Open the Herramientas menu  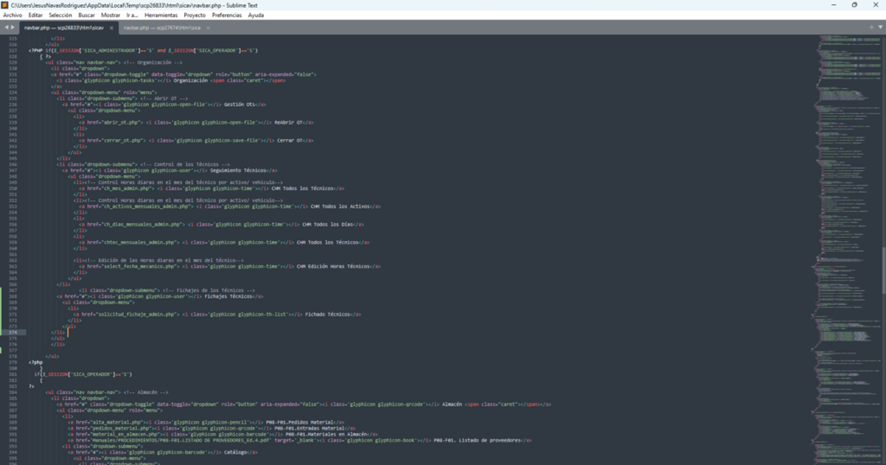tap(160, 16)
